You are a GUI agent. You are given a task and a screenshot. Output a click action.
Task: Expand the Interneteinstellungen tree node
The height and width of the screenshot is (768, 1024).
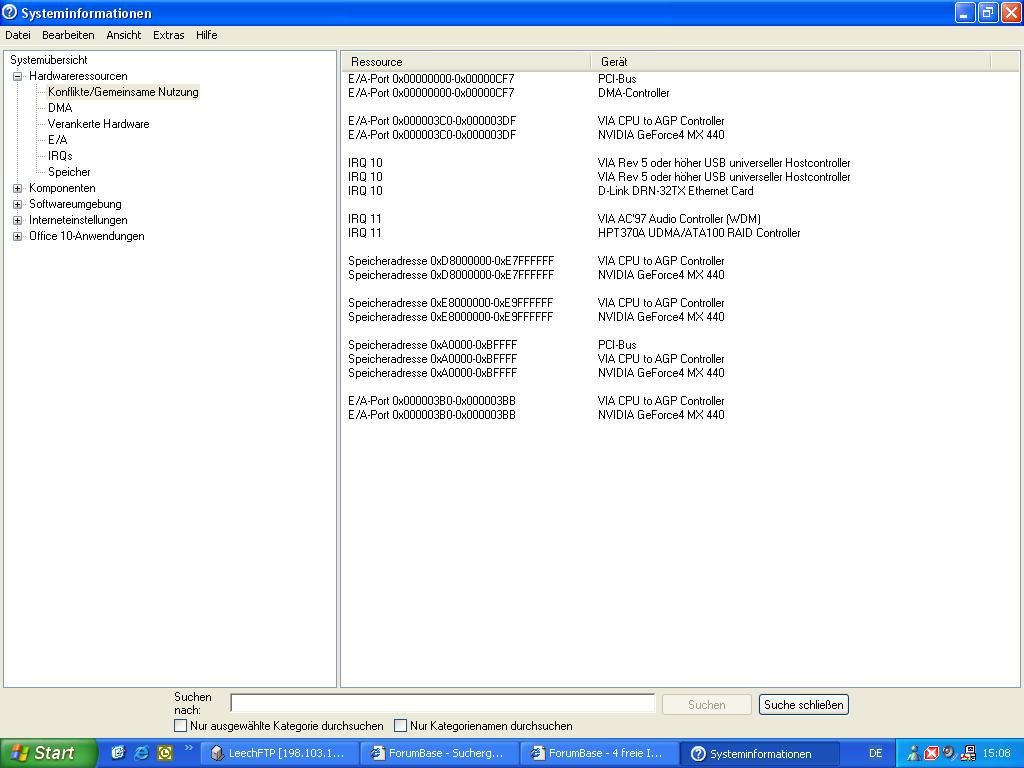pos(18,220)
